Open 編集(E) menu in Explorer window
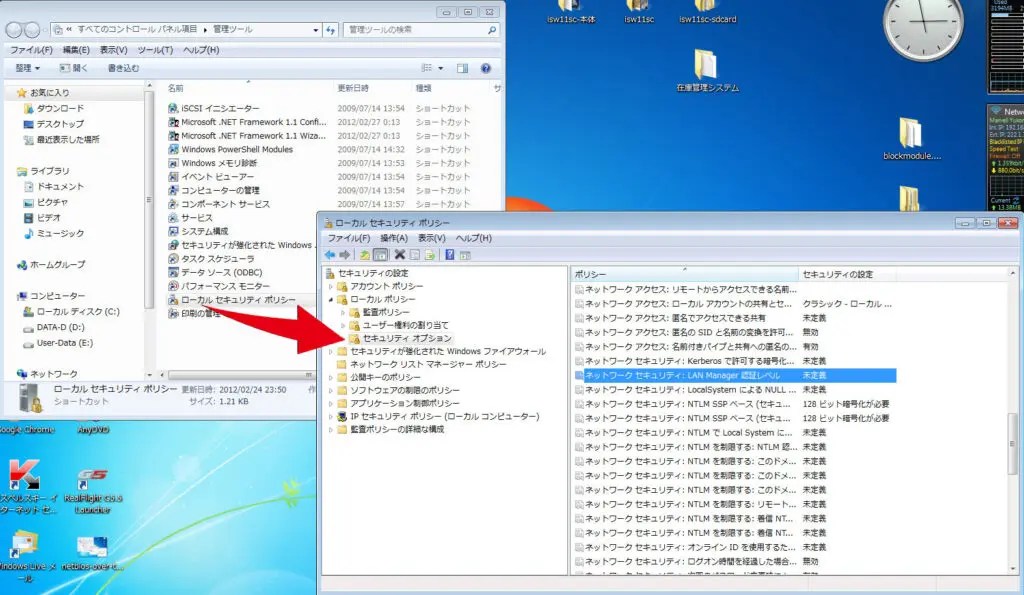Viewport: 1024px width, 595px height. point(76,50)
